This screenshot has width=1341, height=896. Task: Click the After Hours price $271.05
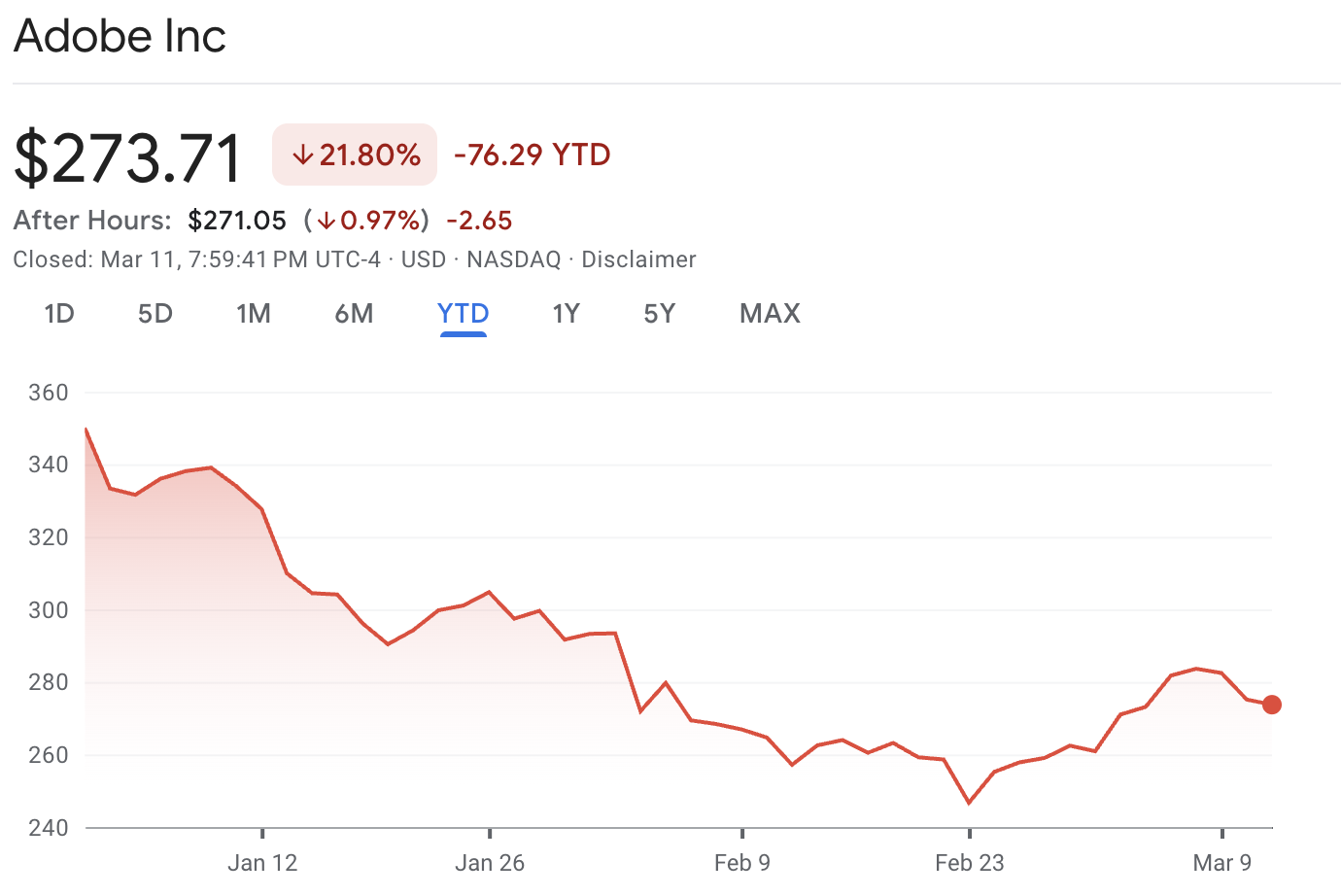(x=237, y=220)
